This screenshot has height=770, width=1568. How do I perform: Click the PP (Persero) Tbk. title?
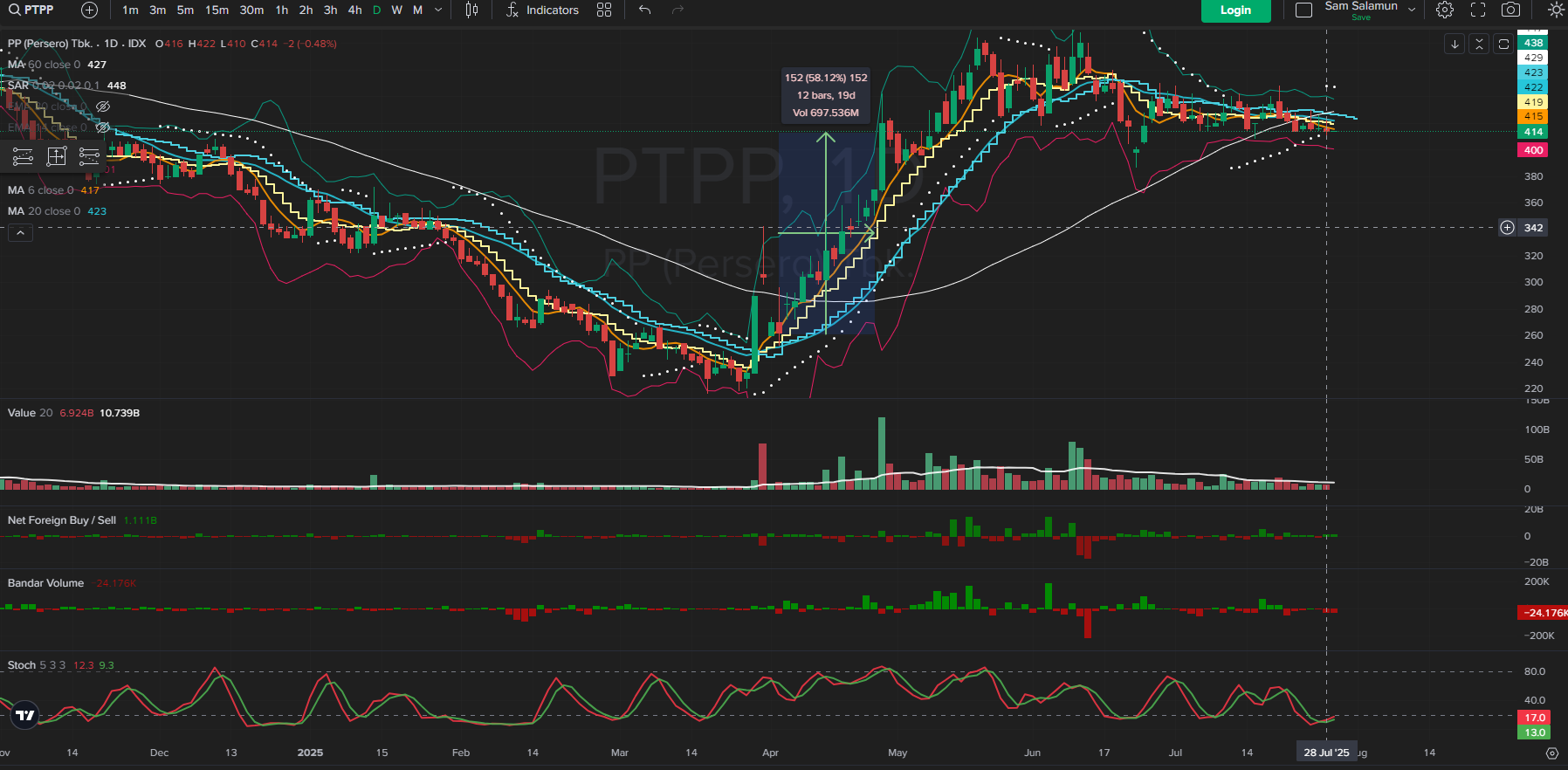coord(50,44)
